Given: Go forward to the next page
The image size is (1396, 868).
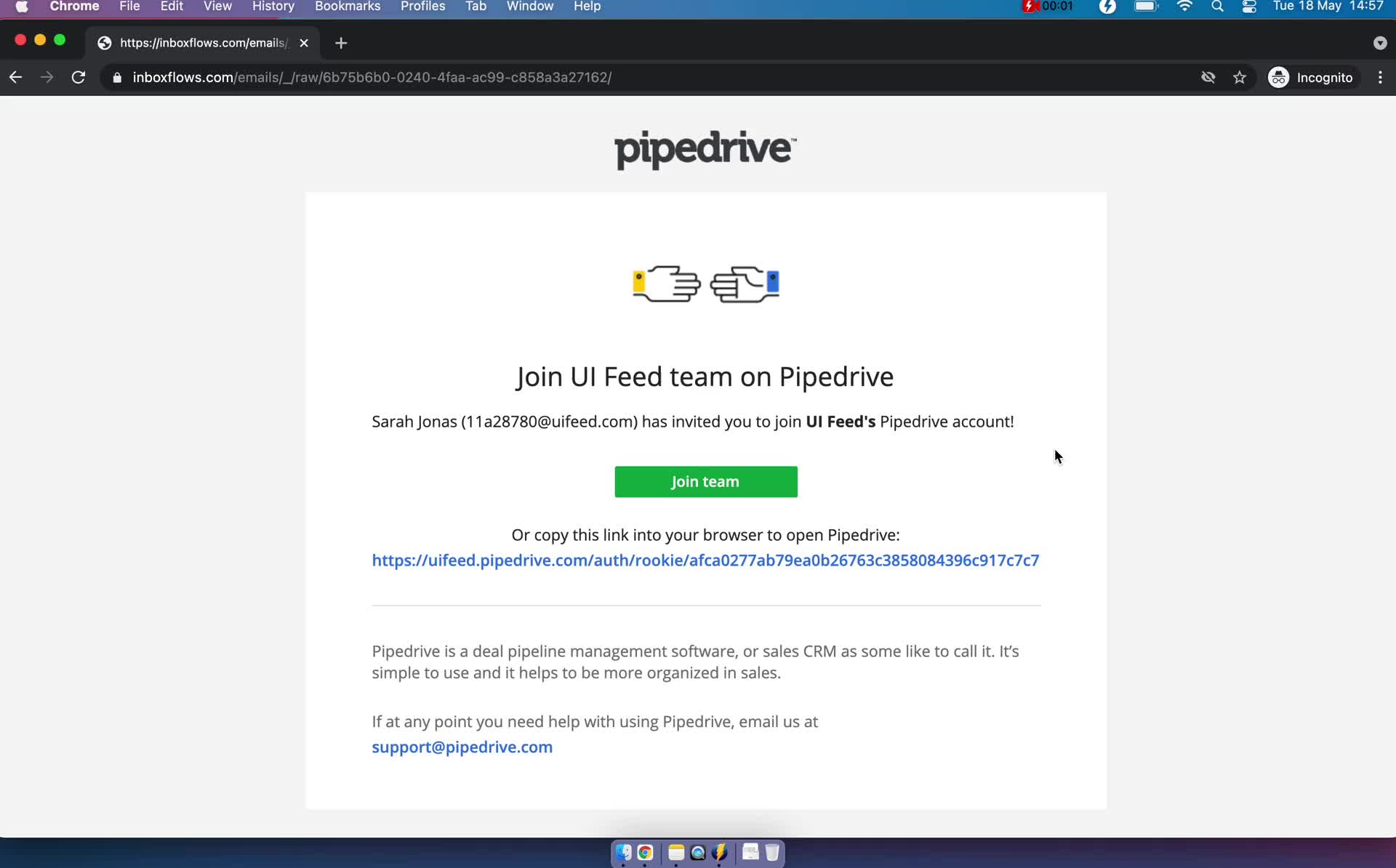Looking at the screenshot, I should pos(47,77).
